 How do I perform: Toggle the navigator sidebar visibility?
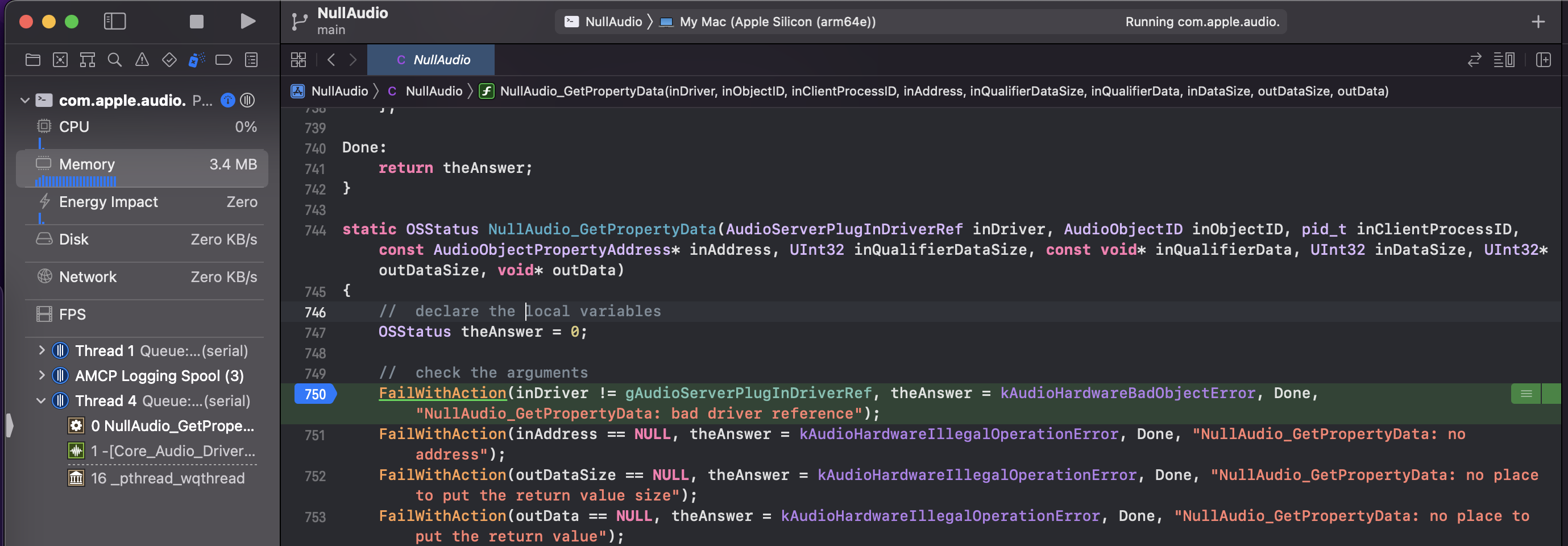[114, 22]
